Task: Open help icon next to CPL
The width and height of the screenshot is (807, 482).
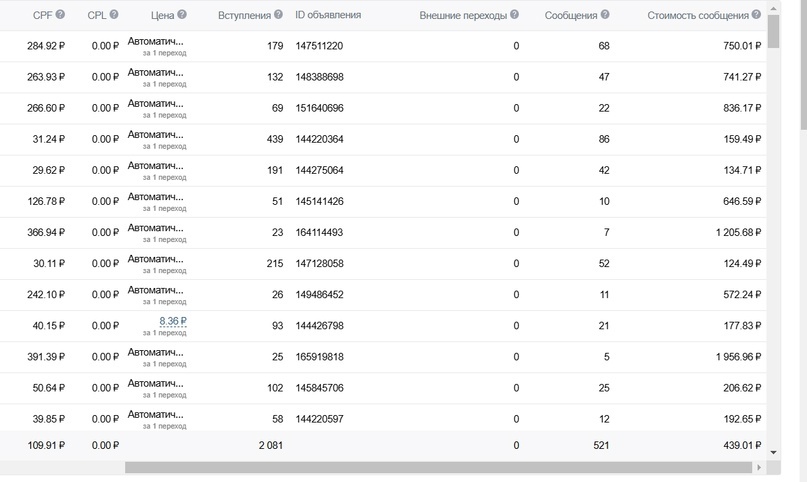Action: 114,14
